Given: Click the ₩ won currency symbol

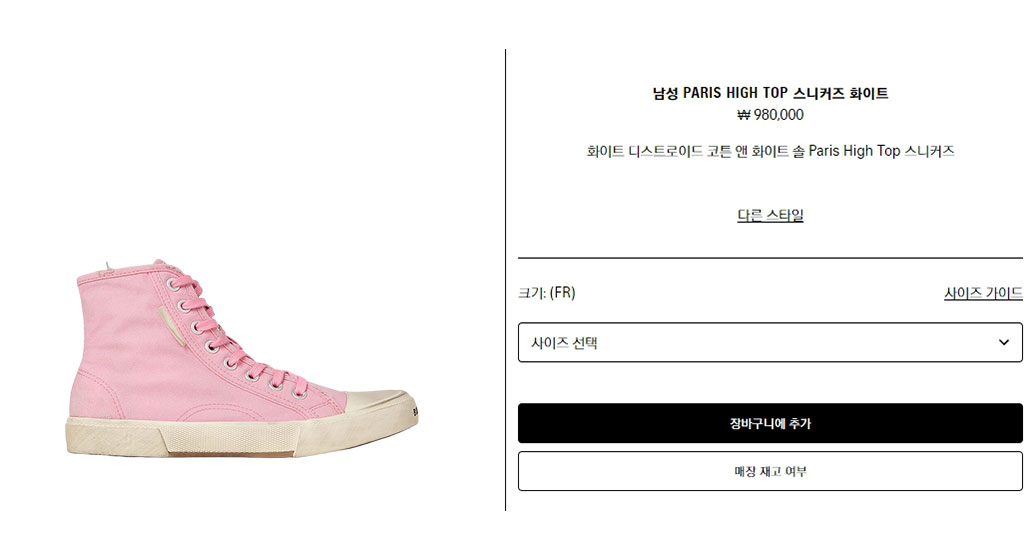Looking at the screenshot, I should pyautogui.click(x=744, y=115).
